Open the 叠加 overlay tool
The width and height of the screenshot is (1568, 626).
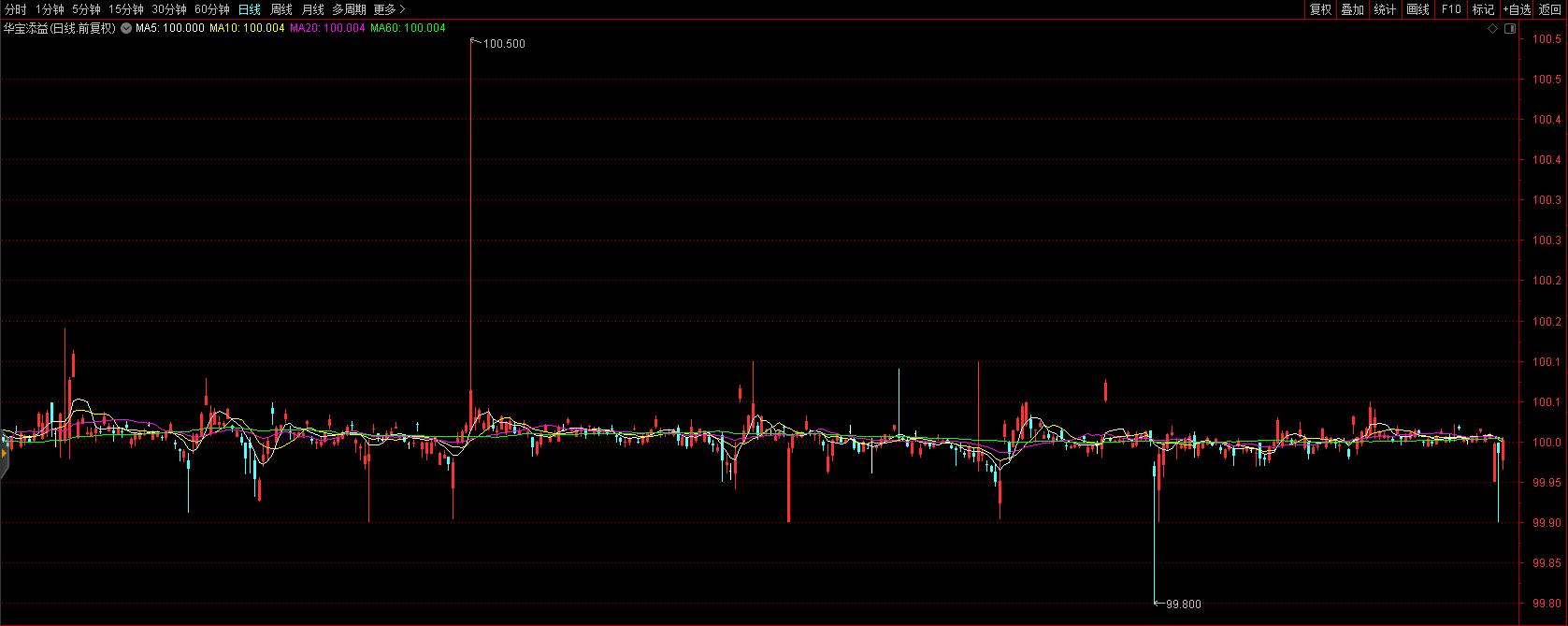1352,9
